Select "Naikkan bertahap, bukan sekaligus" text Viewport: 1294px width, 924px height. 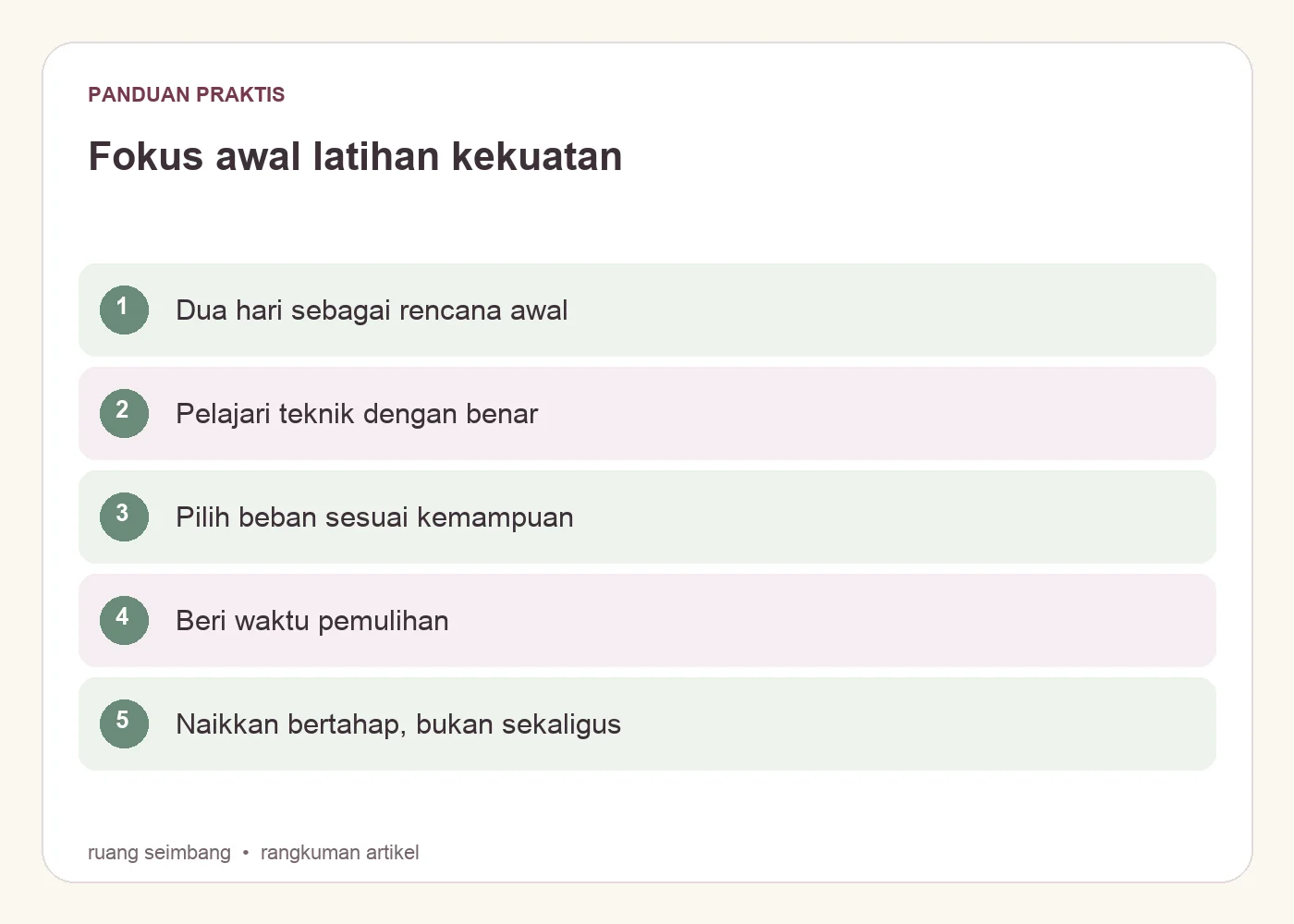[398, 724]
